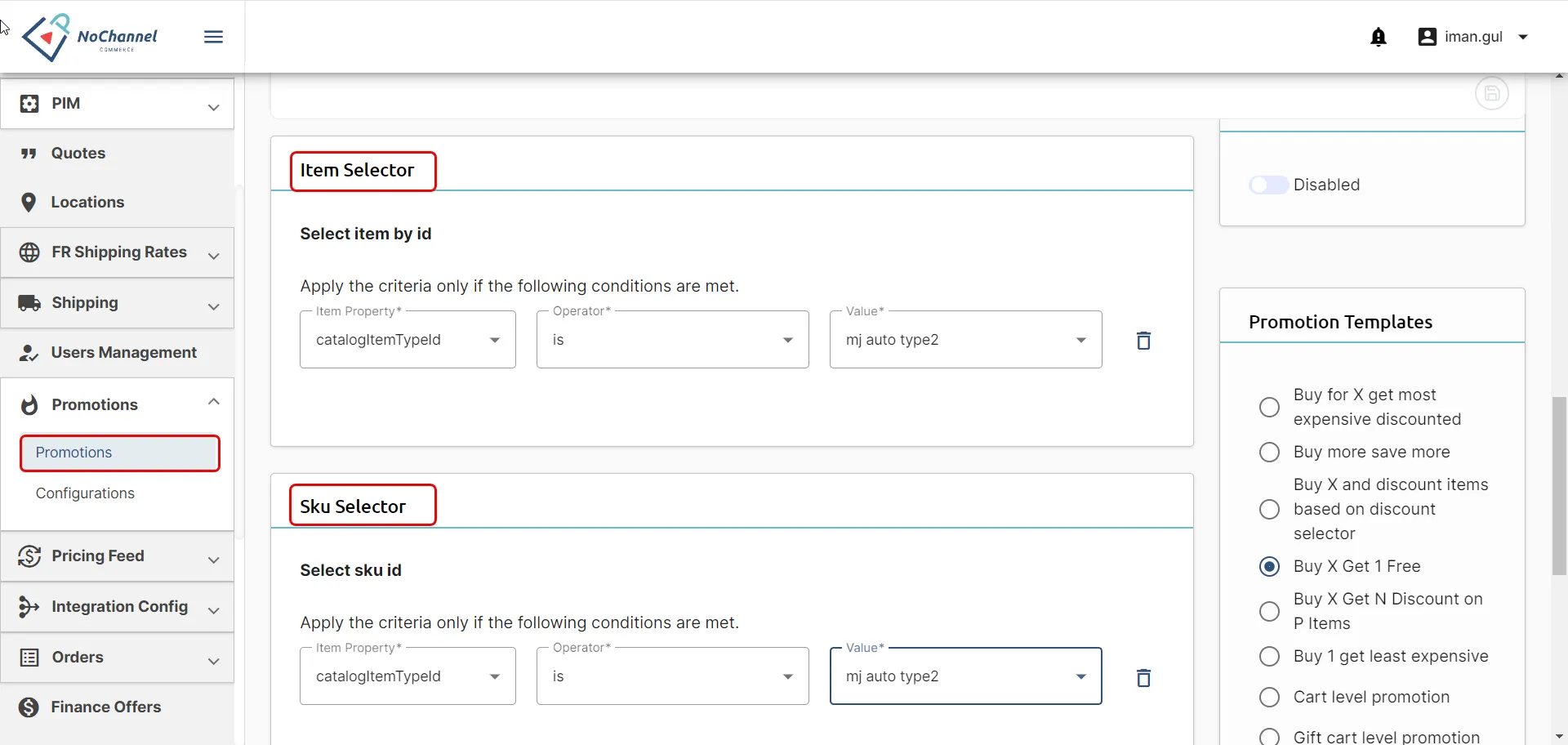Open the notifications bell
The image size is (1568, 745).
pyautogui.click(x=1379, y=37)
